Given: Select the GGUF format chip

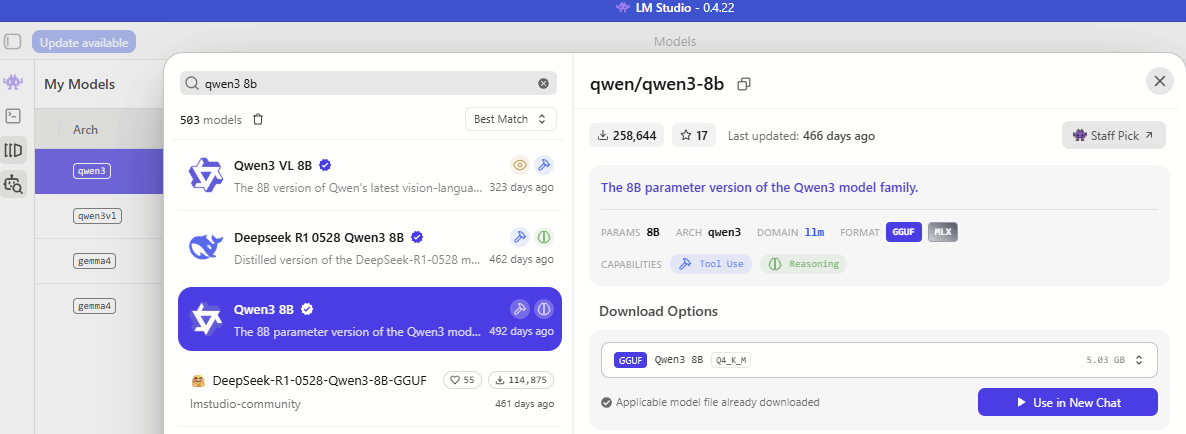Looking at the screenshot, I should tap(903, 232).
